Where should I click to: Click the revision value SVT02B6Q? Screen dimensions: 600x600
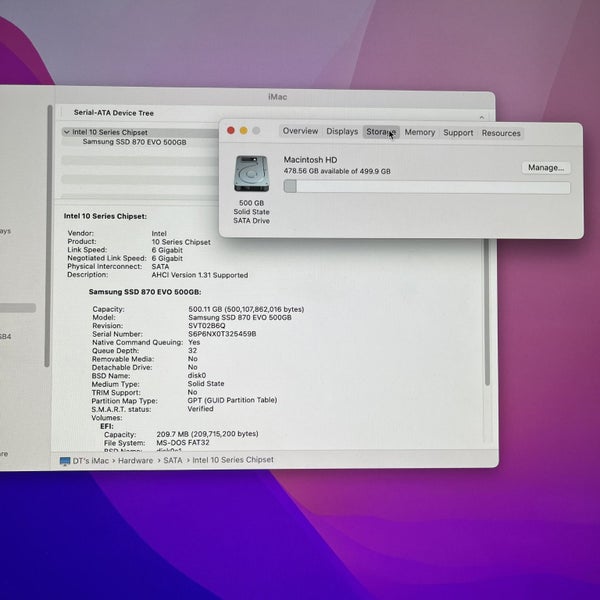point(207,326)
